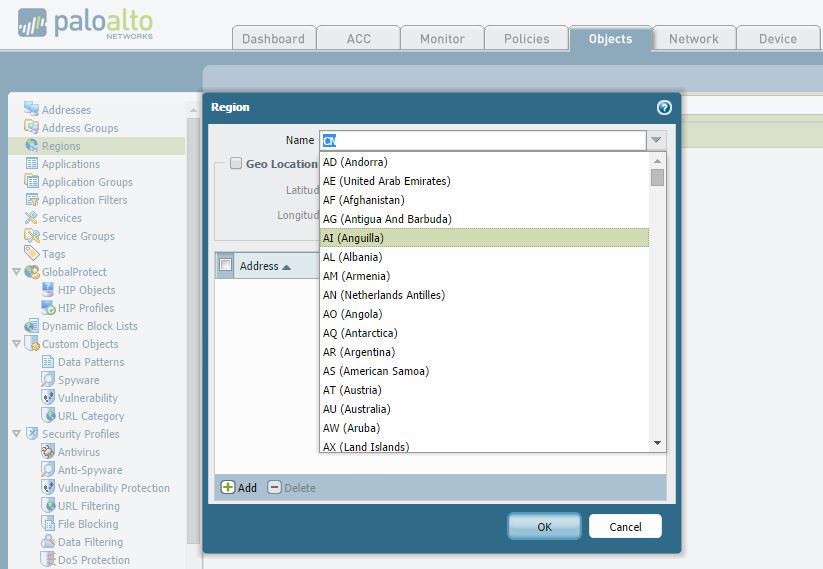Click the Spyware icon
Screen dimensions: 823x569
[x=48, y=379]
